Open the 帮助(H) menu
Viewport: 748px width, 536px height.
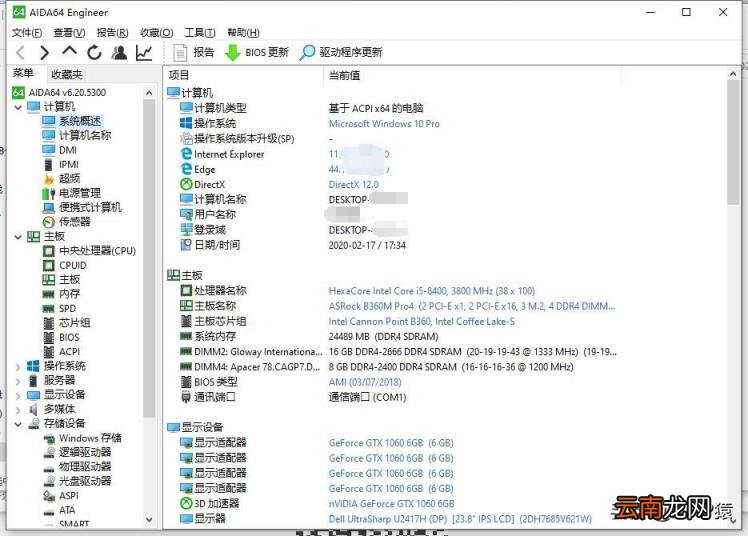(243, 32)
